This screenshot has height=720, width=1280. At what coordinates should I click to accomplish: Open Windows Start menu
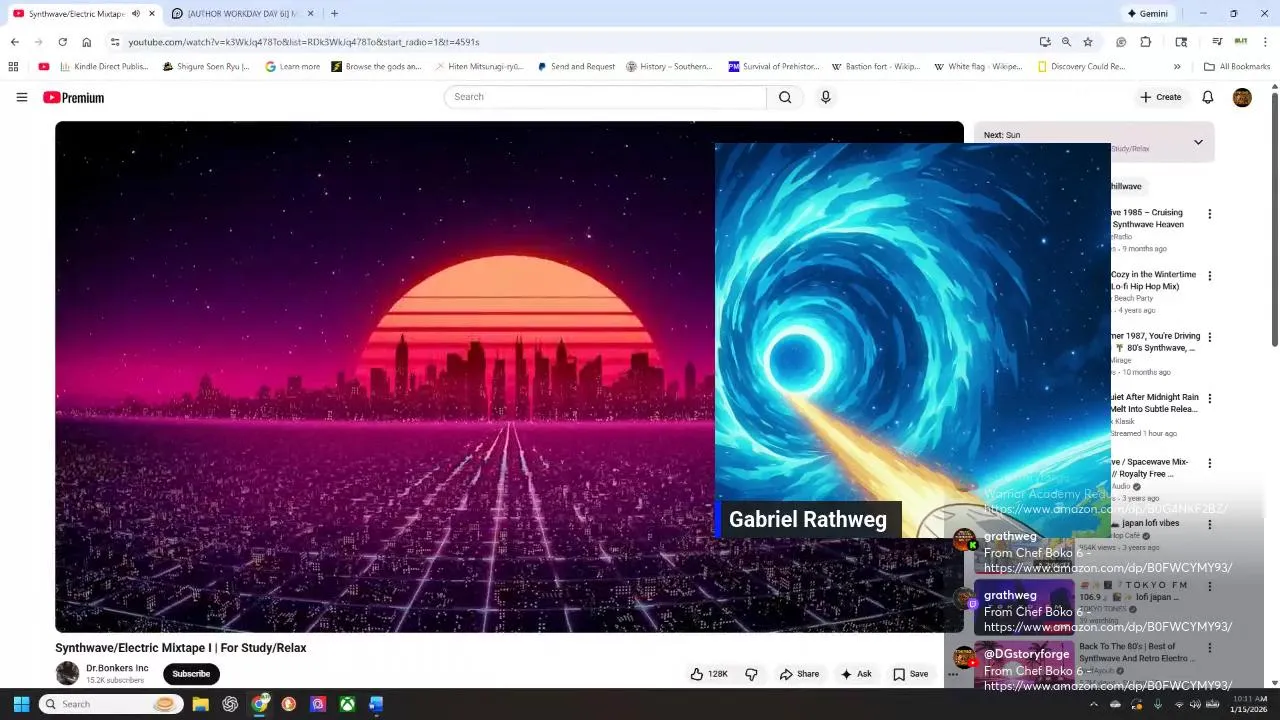(21, 704)
